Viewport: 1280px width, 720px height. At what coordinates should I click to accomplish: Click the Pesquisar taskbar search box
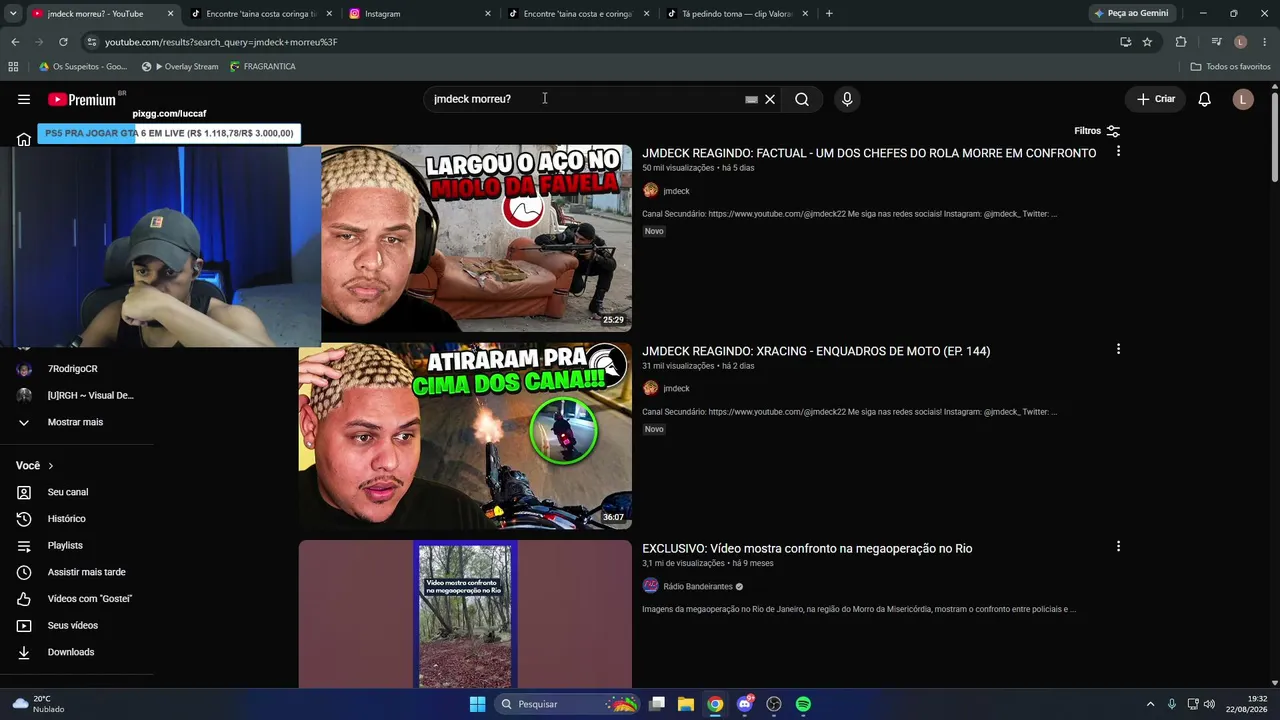[567, 704]
